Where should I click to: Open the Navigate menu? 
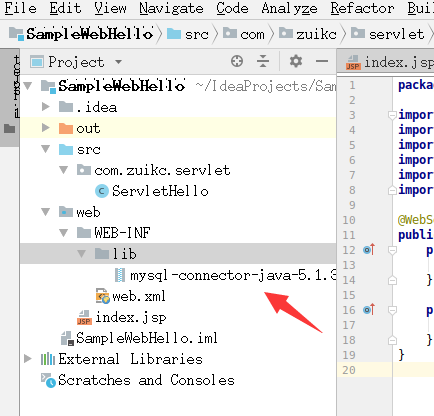(x=171, y=8)
